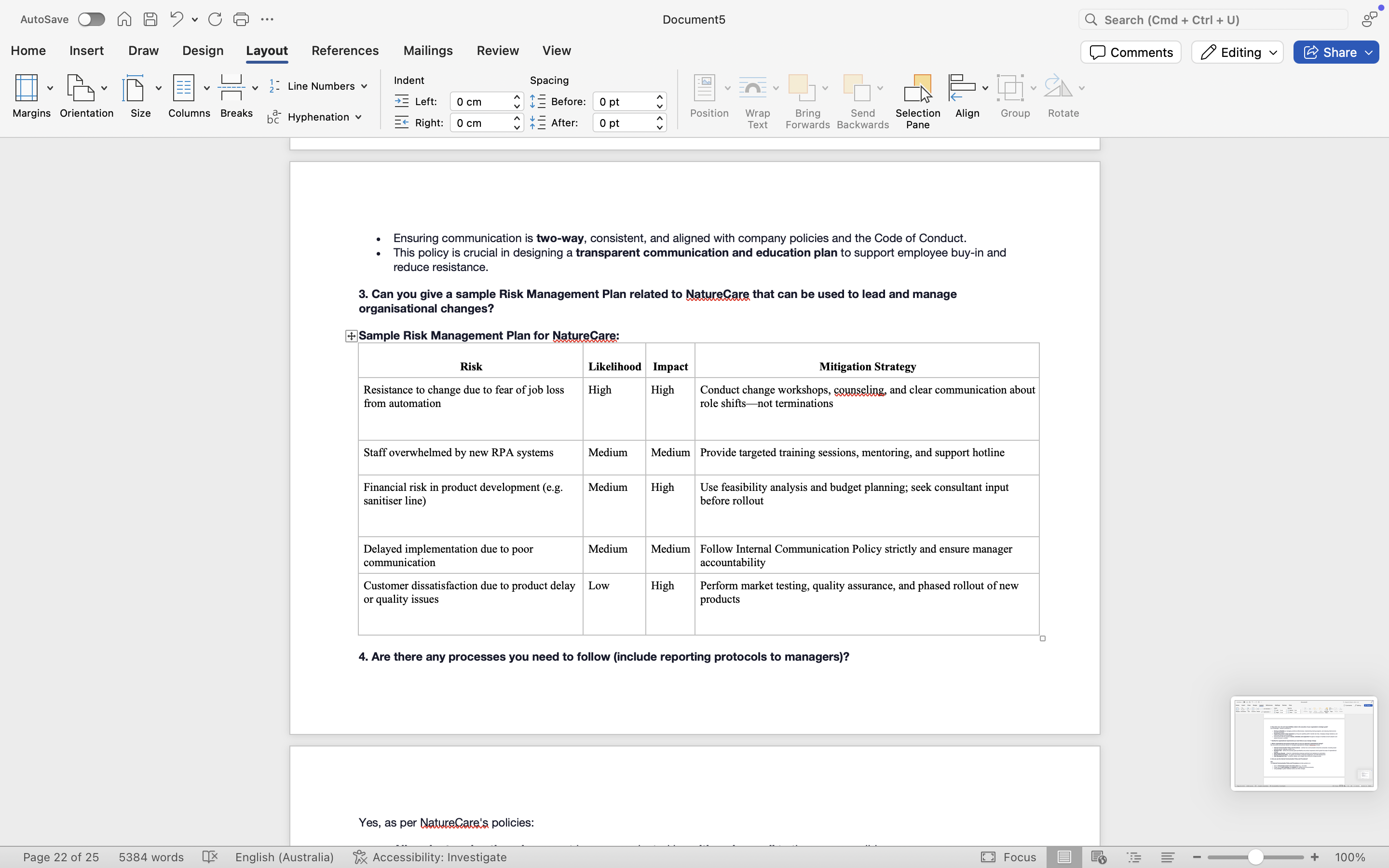Switch to Print Layout view button
The image size is (1389, 868).
[1064, 857]
